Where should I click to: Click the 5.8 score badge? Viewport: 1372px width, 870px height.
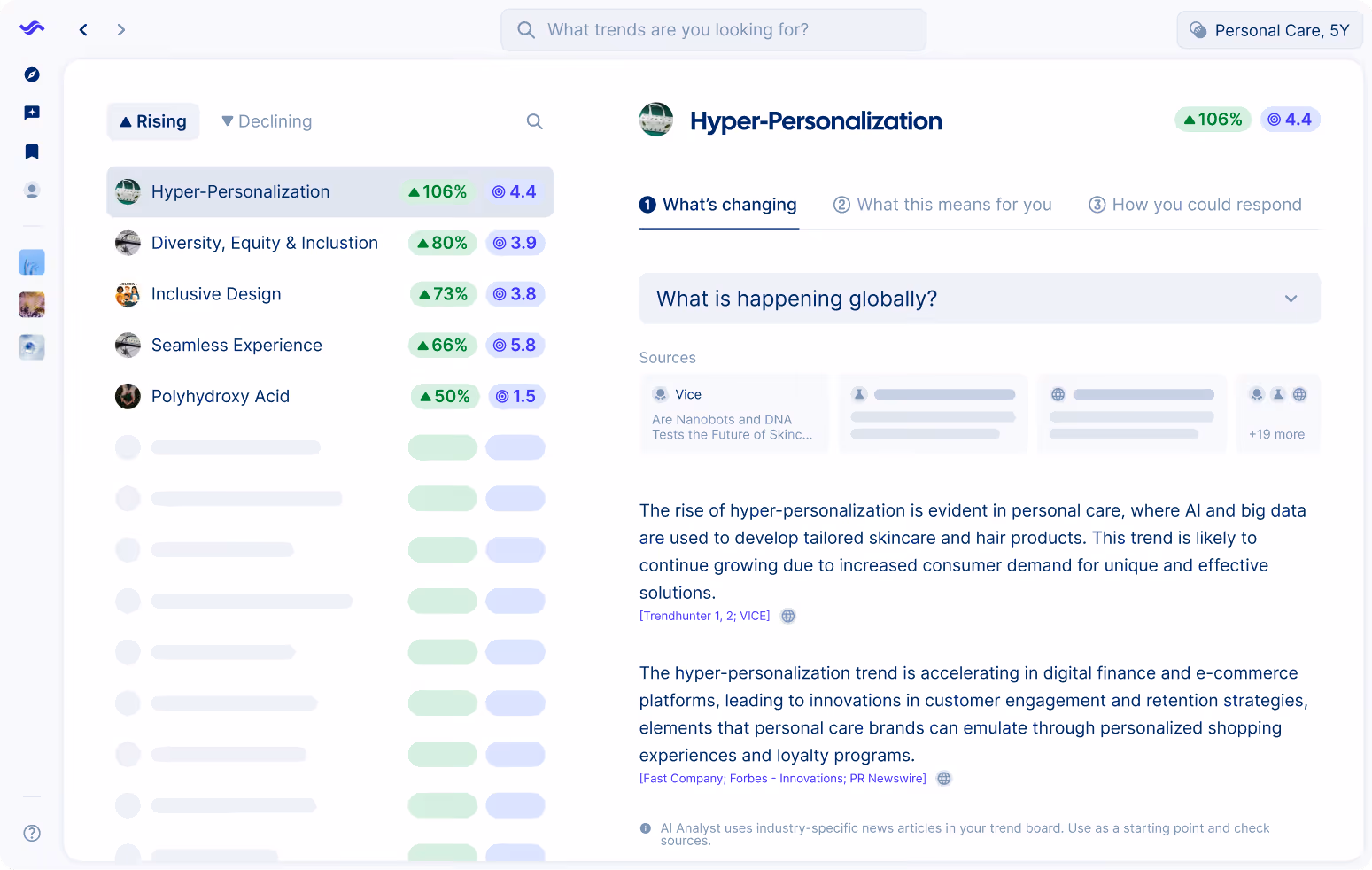pyautogui.click(x=515, y=346)
